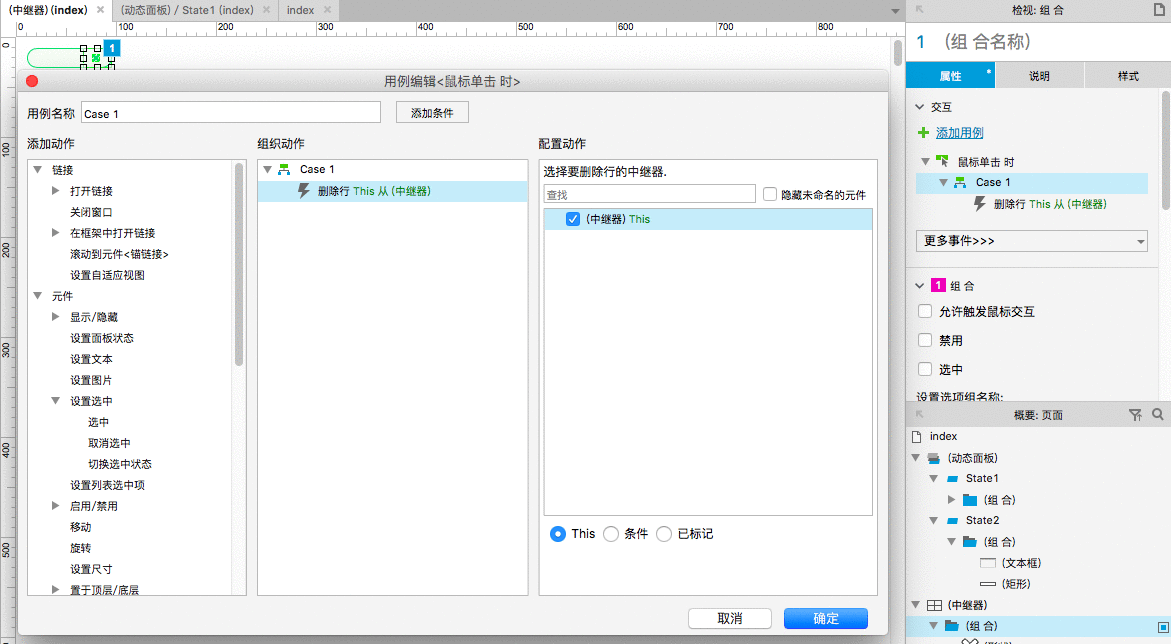This screenshot has width=1171, height=644.
Task: Enable the 允许触发鼠标交互 checkbox
Action: (925, 312)
